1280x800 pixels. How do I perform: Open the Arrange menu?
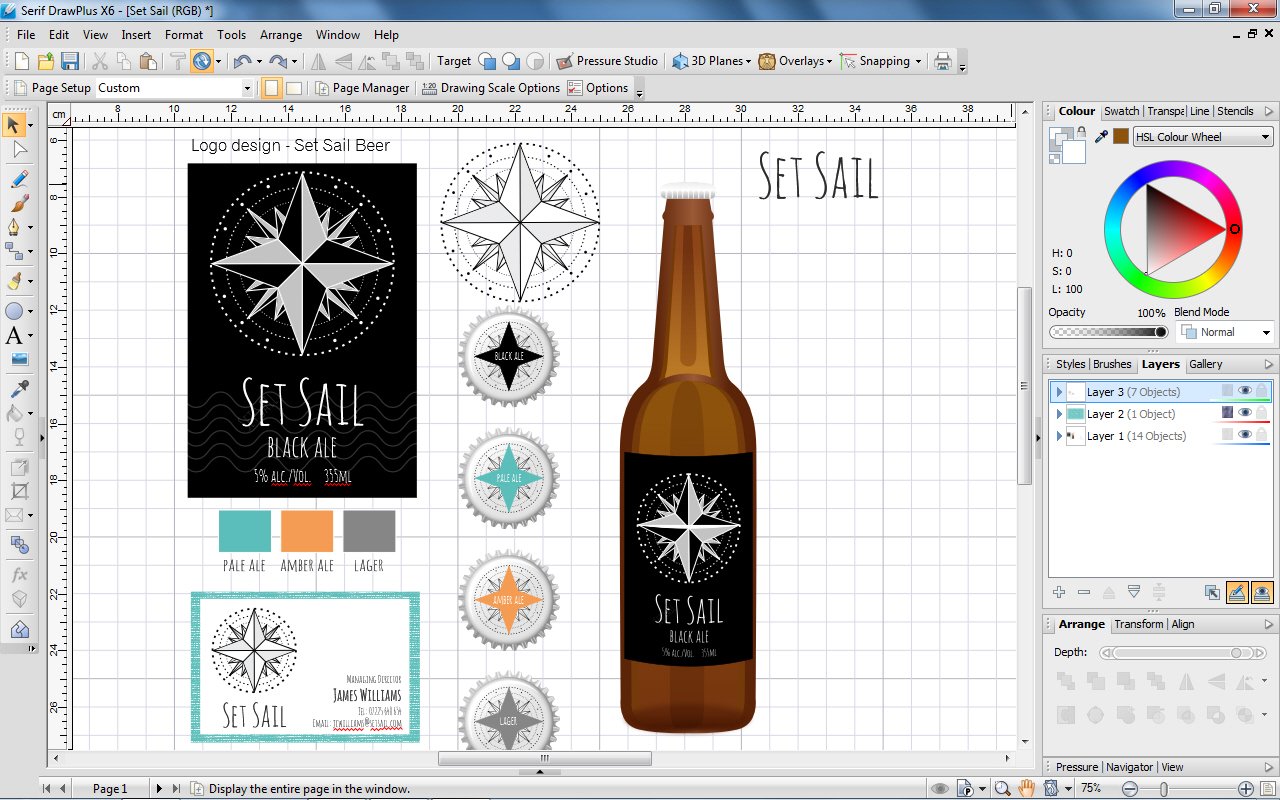[281, 34]
